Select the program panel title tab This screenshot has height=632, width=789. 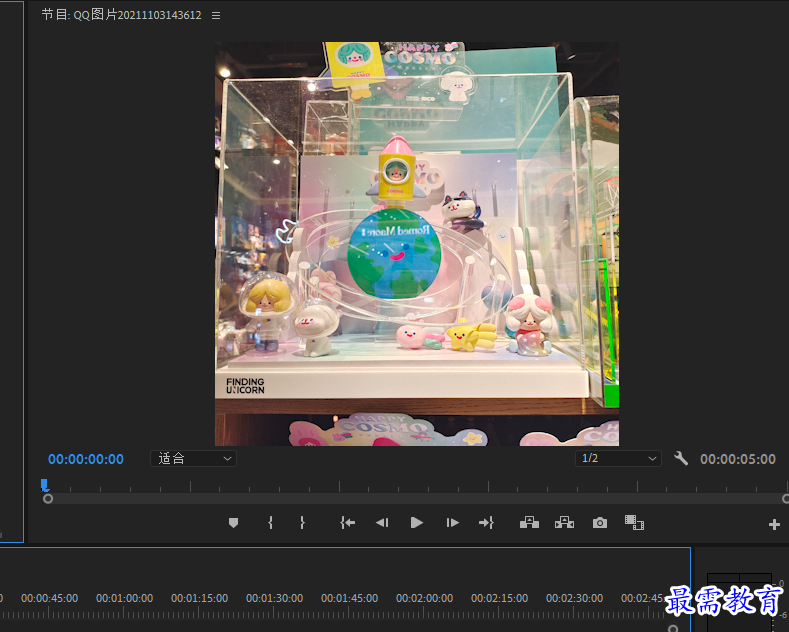point(121,15)
